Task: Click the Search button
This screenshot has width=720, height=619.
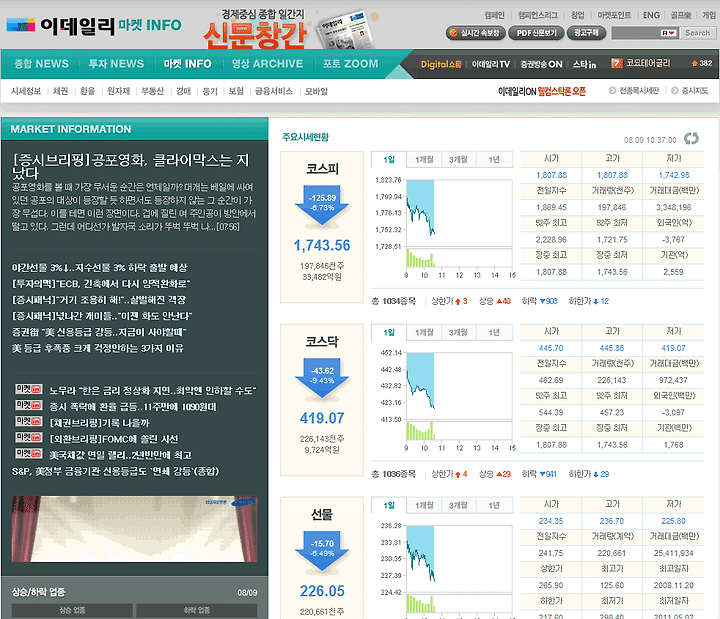Action: coord(698,33)
